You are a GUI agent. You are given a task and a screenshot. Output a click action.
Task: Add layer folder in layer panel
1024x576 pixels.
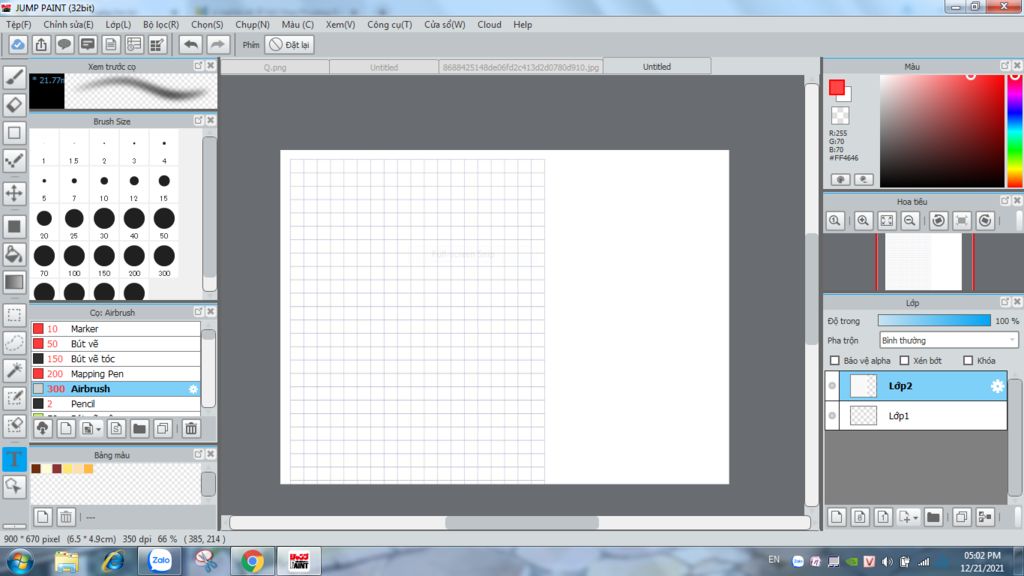[x=933, y=517]
